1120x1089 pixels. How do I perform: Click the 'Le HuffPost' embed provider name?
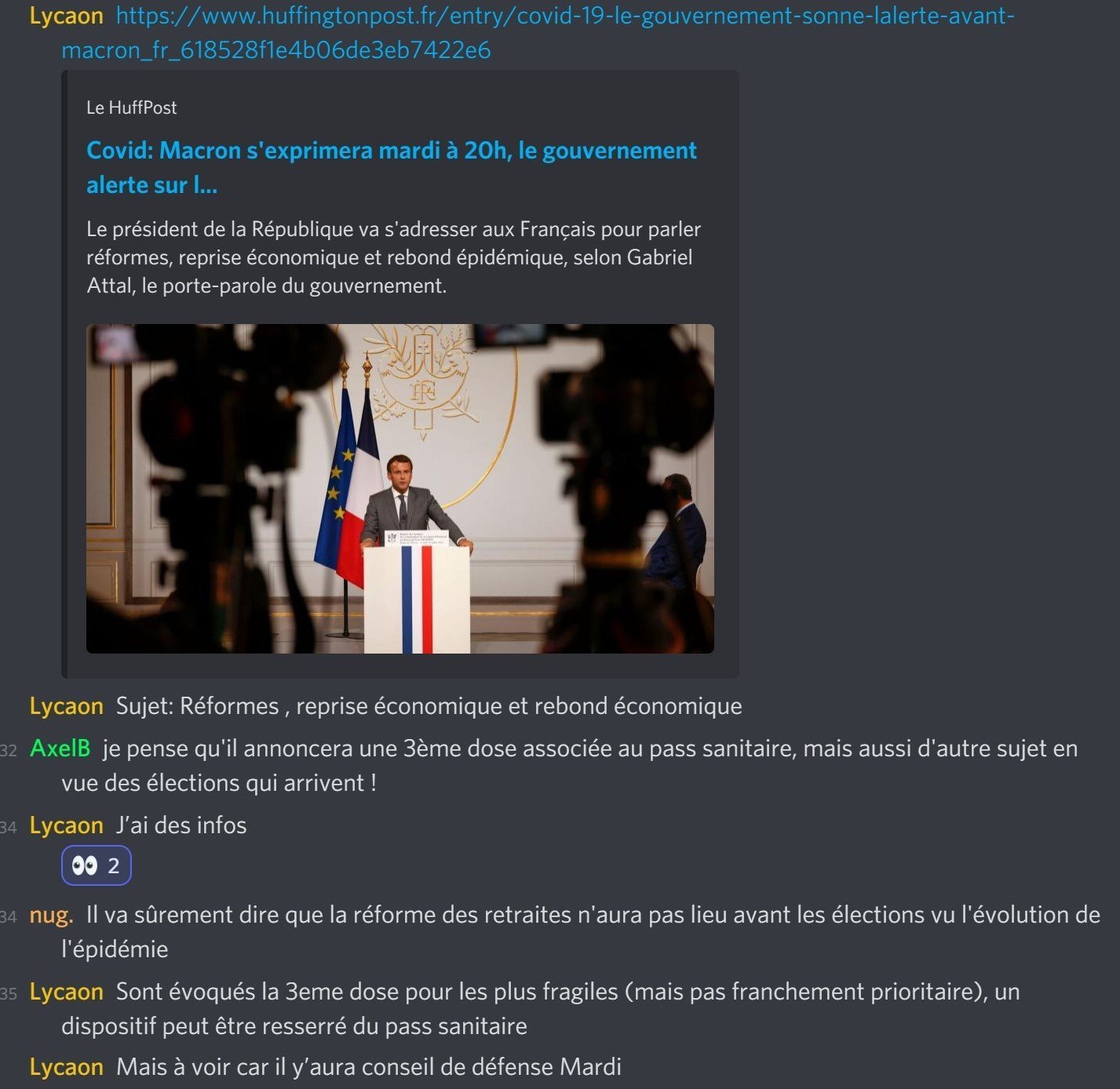(x=131, y=107)
